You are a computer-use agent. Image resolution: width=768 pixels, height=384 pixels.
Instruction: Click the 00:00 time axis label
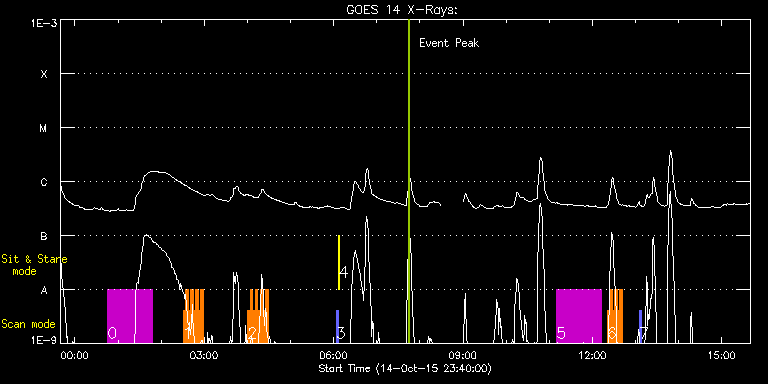pos(74,355)
